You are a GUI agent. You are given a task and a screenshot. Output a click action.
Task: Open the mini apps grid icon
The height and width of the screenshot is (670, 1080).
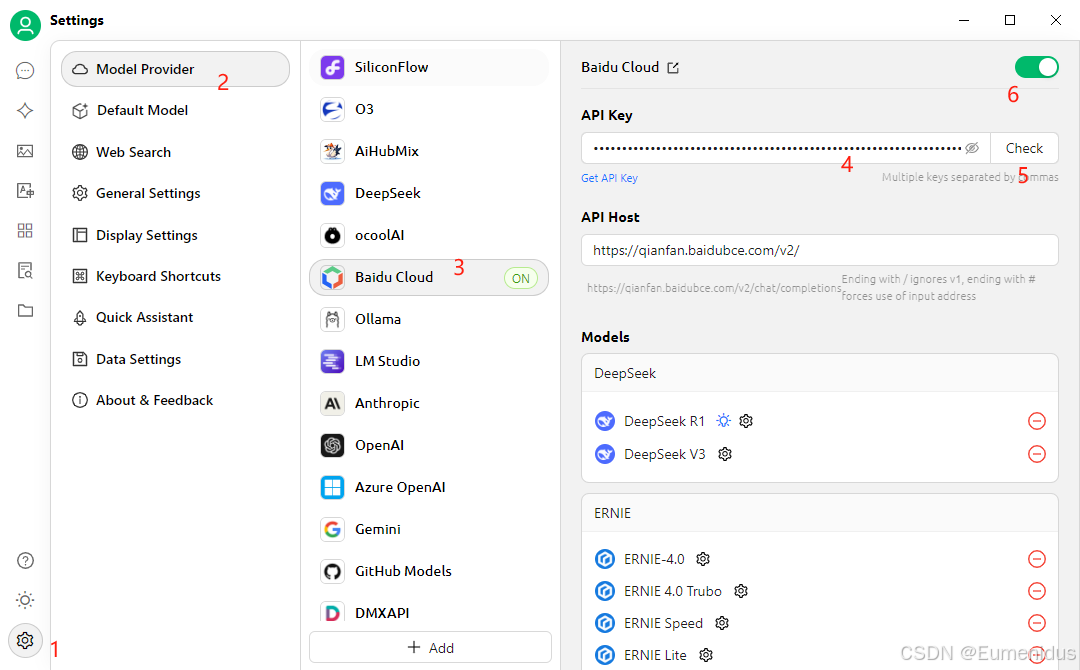pos(25,231)
